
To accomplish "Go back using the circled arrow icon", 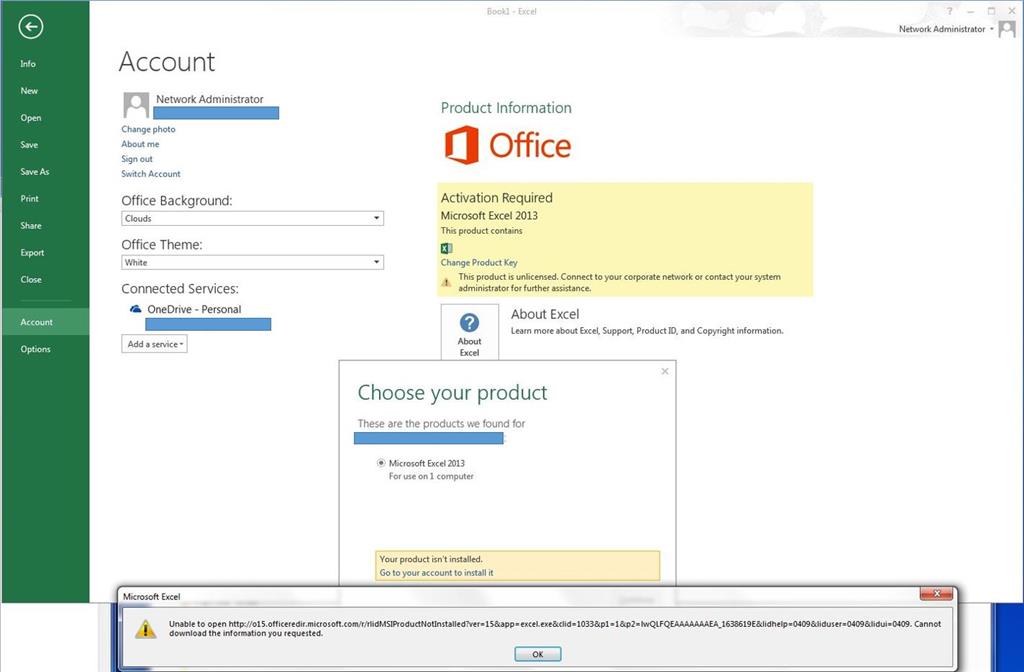I will [x=31, y=27].
